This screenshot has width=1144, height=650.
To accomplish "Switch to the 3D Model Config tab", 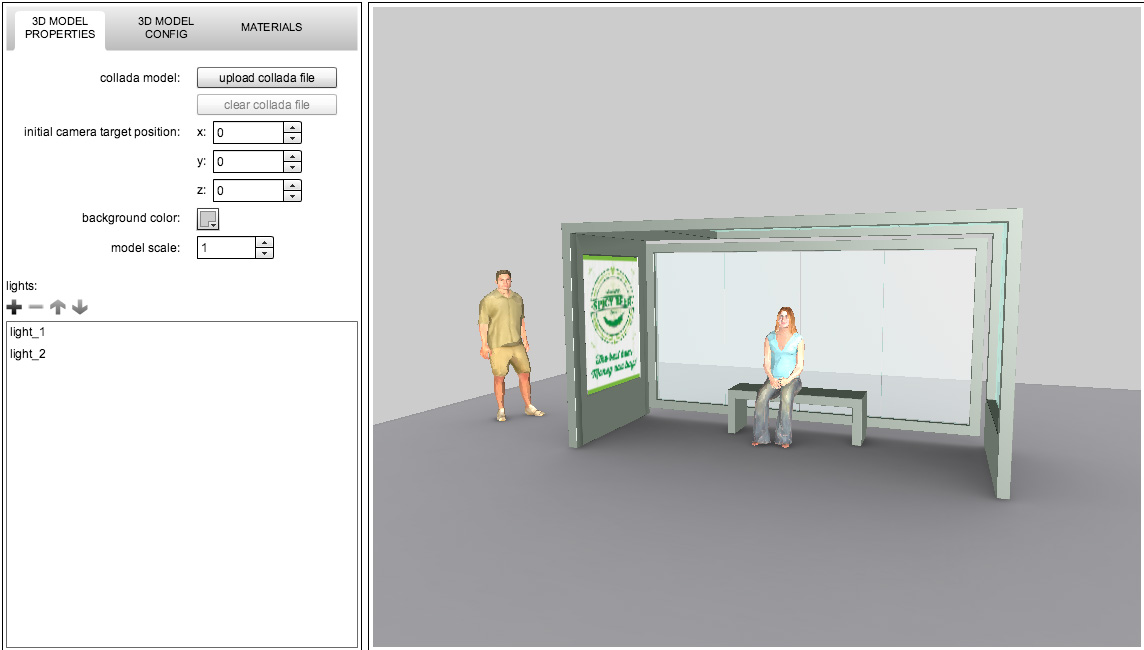I will click(166, 27).
